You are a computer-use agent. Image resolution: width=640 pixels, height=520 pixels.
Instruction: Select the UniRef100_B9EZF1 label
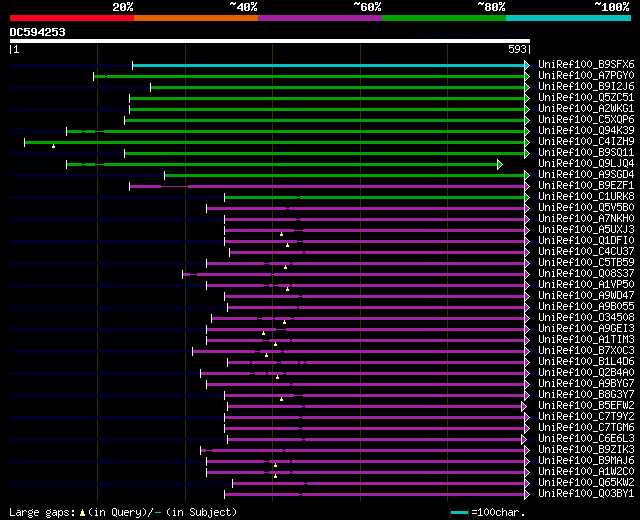pos(586,186)
